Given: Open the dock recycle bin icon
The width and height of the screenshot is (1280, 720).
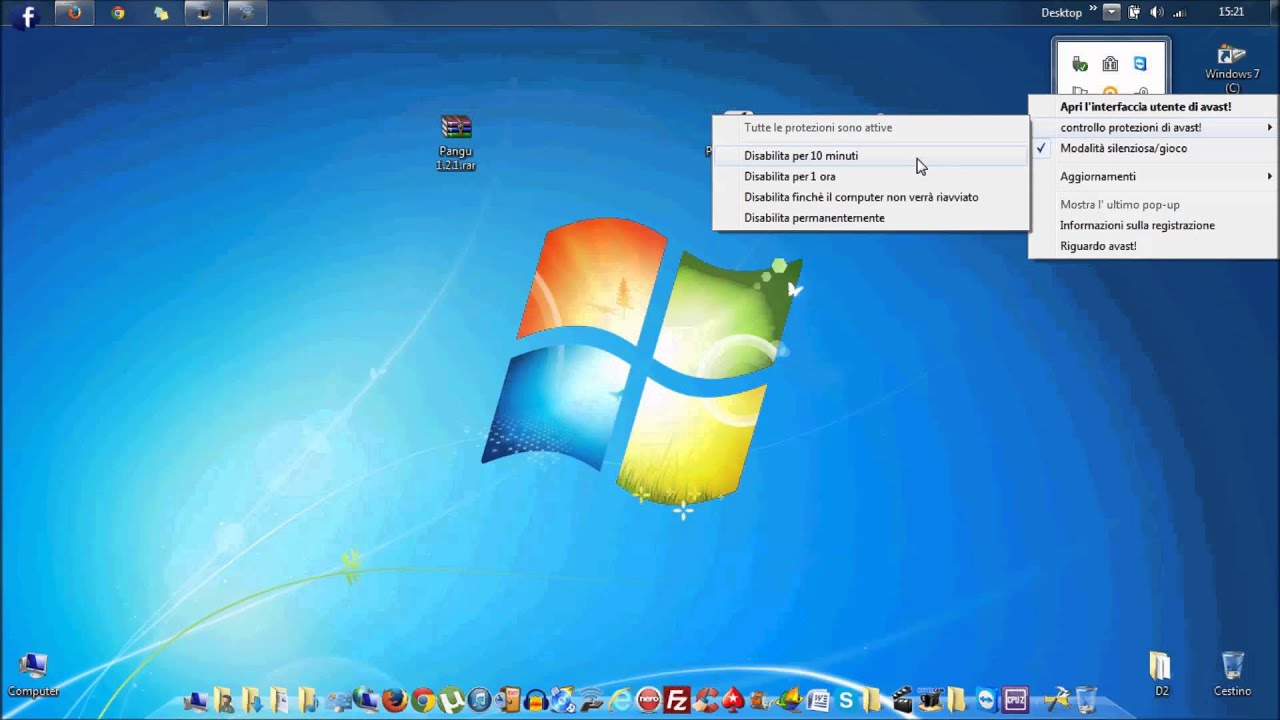Looking at the screenshot, I should 1086,699.
